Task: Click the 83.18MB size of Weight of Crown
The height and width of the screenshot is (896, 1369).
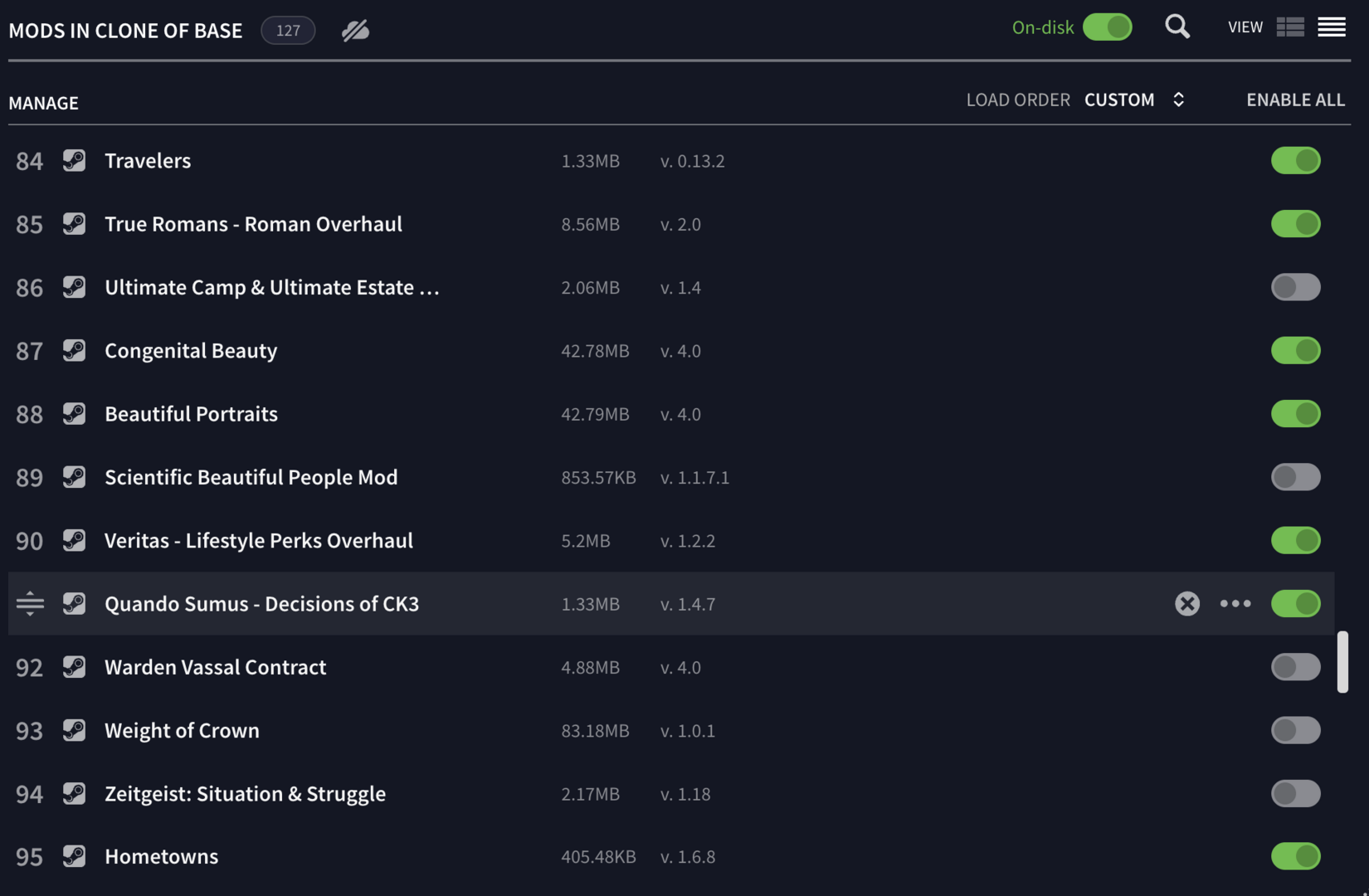Action: [x=595, y=730]
